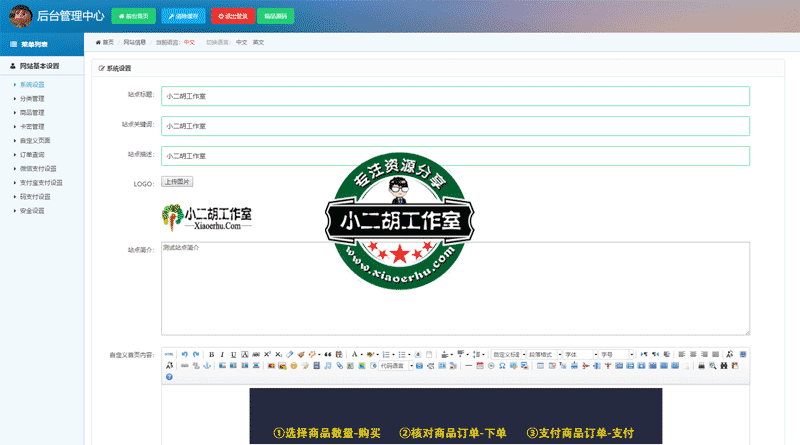800x445 pixels.
Task: Switch language to 英文 in breadcrumb bar
Action: pyautogui.click(x=259, y=42)
